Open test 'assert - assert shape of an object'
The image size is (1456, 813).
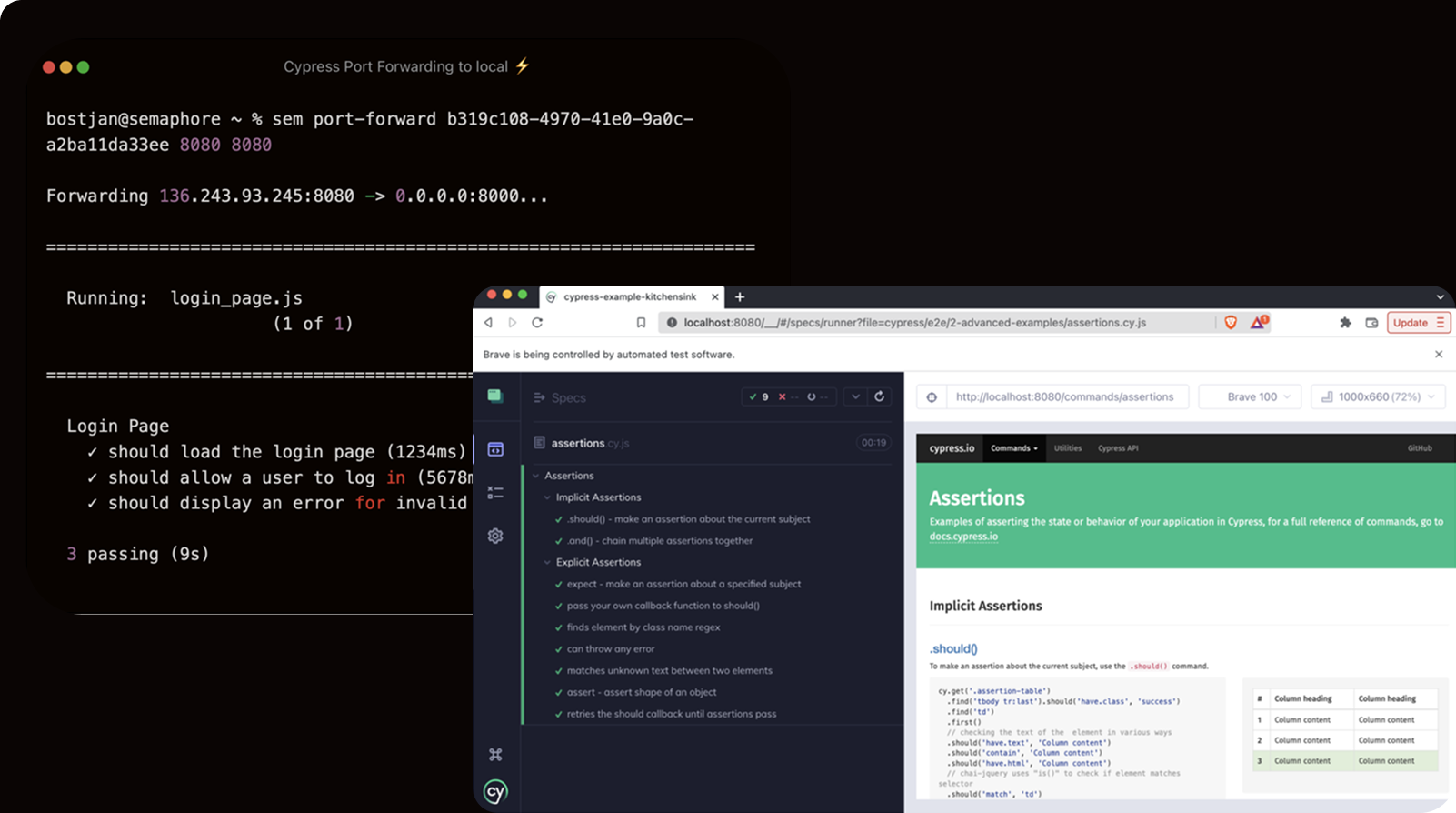tap(641, 693)
